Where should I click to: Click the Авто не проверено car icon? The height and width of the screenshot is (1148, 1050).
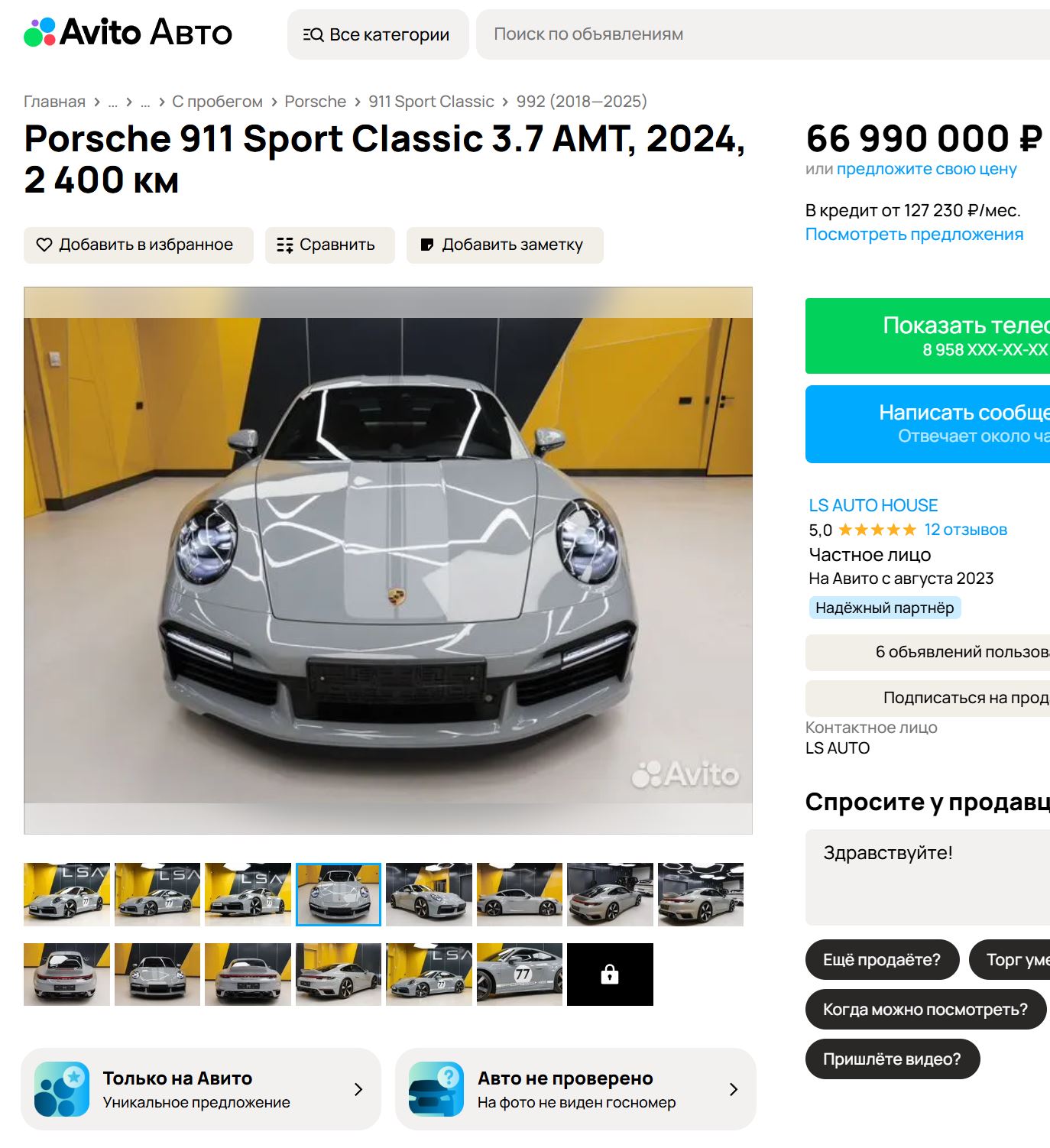click(x=436, y=1089)
